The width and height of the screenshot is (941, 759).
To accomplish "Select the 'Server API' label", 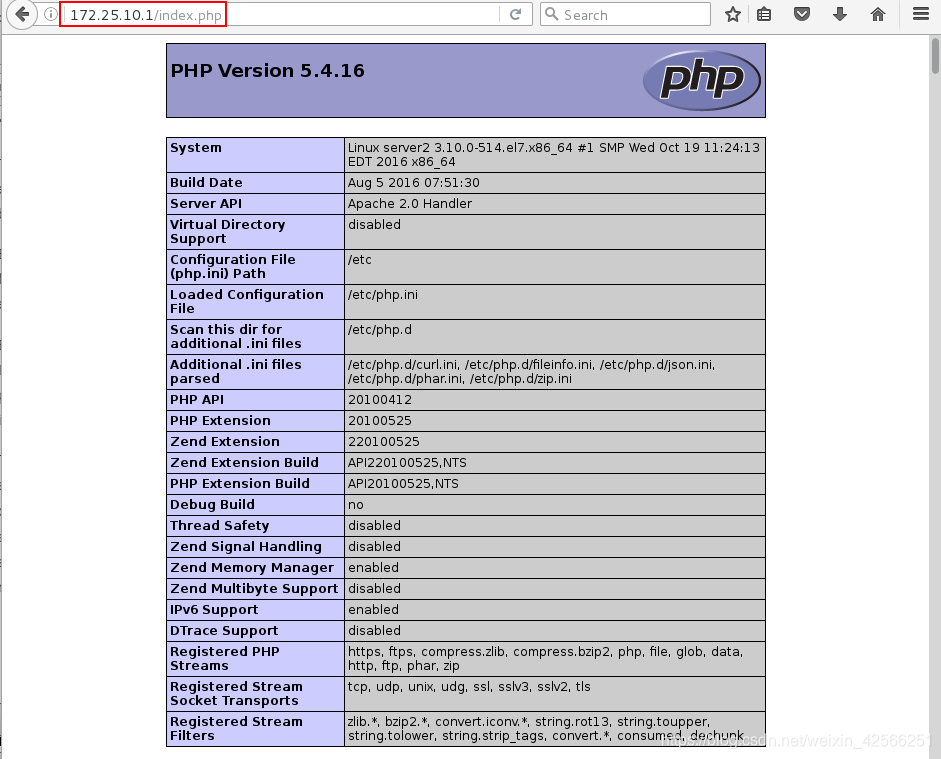I will 206,203.
